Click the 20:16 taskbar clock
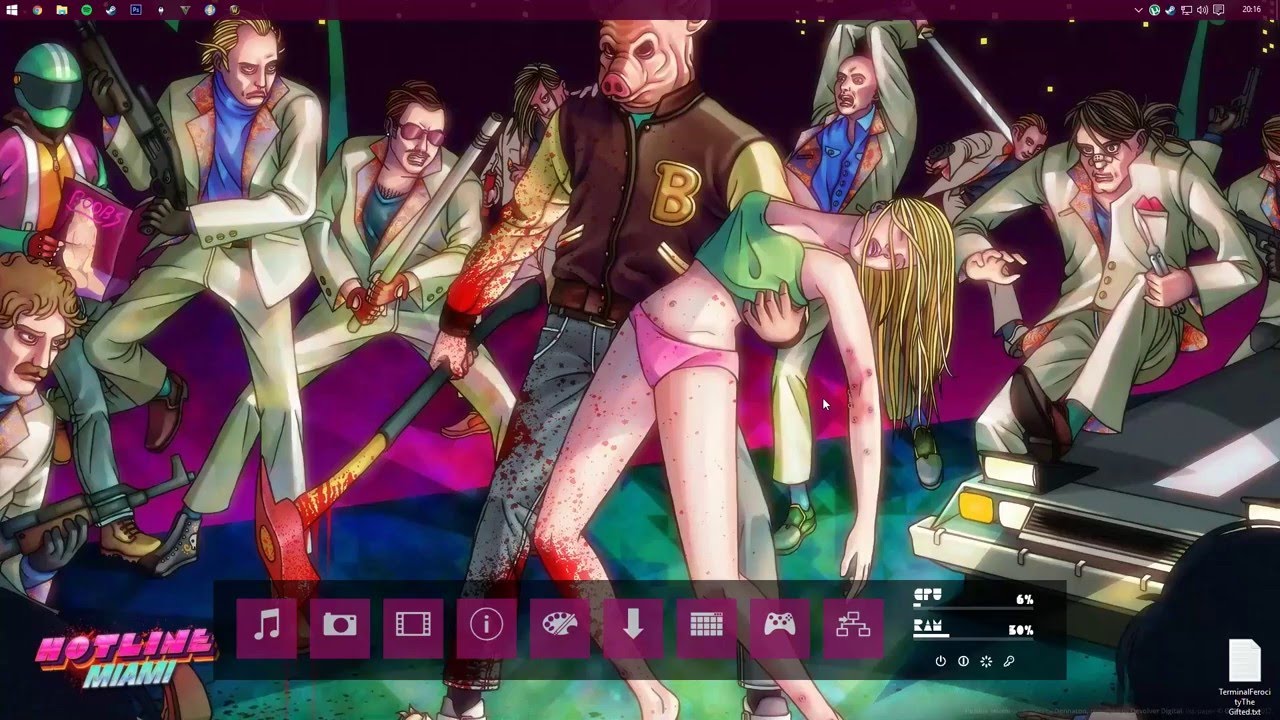 click(x=1251, y=9)
